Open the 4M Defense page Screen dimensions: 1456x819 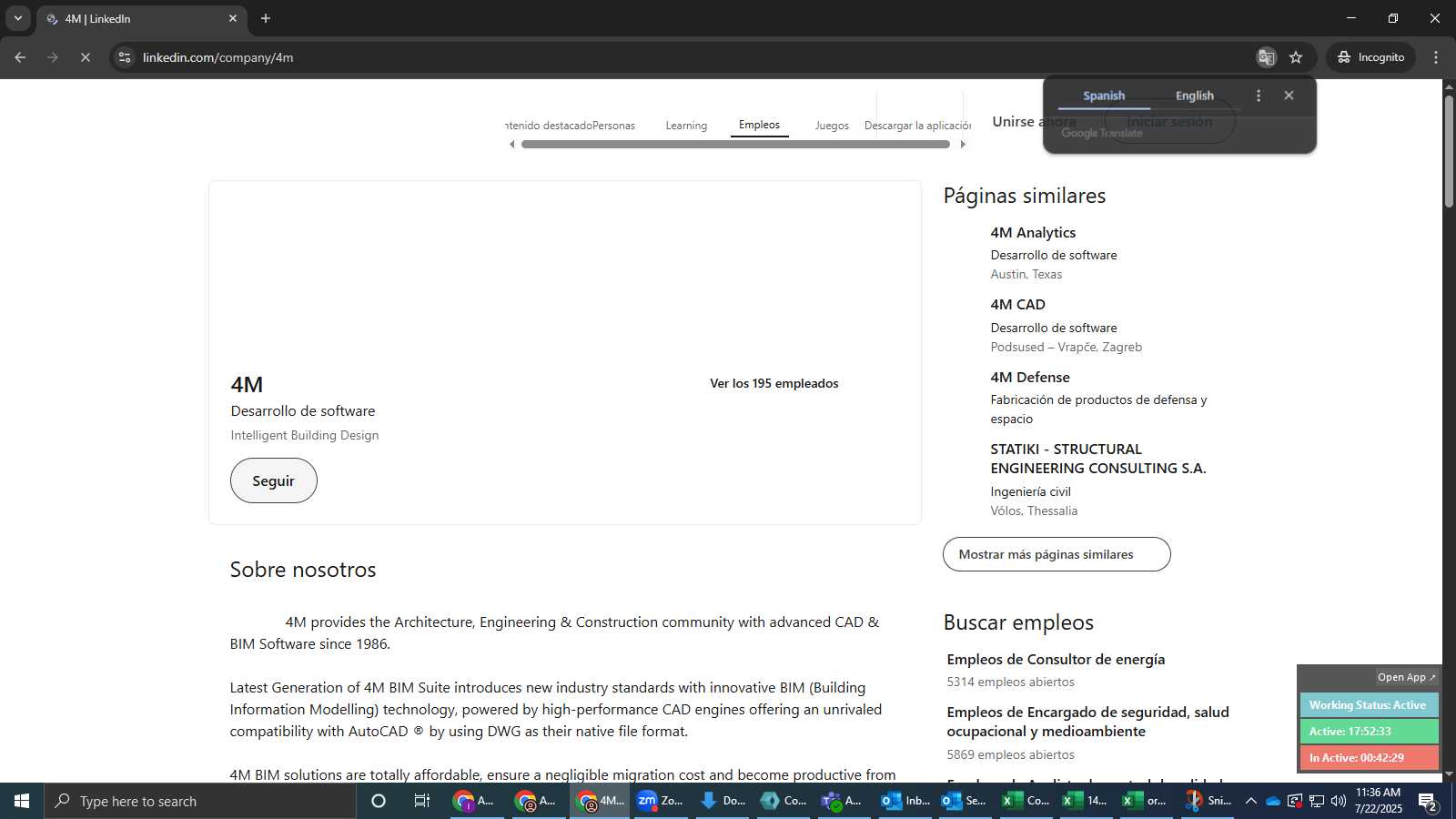pos(1030,377)
